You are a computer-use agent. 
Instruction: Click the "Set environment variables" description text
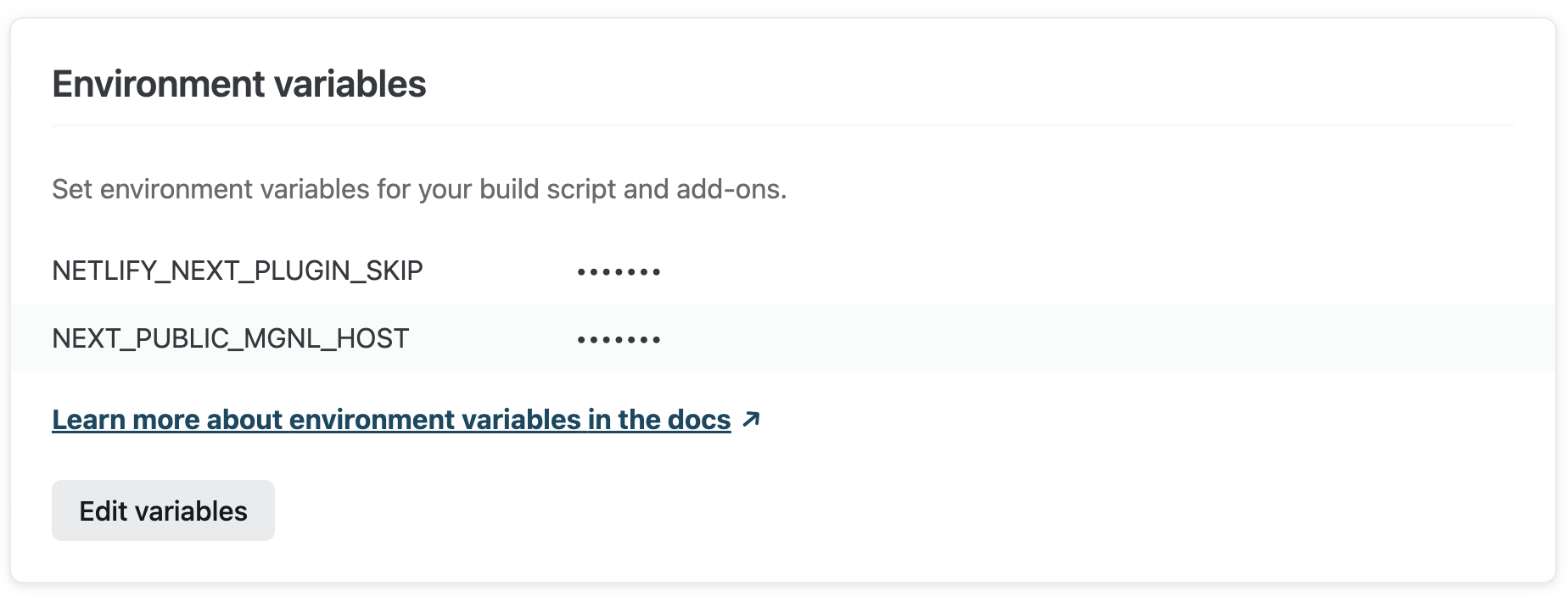pos(419,188)
